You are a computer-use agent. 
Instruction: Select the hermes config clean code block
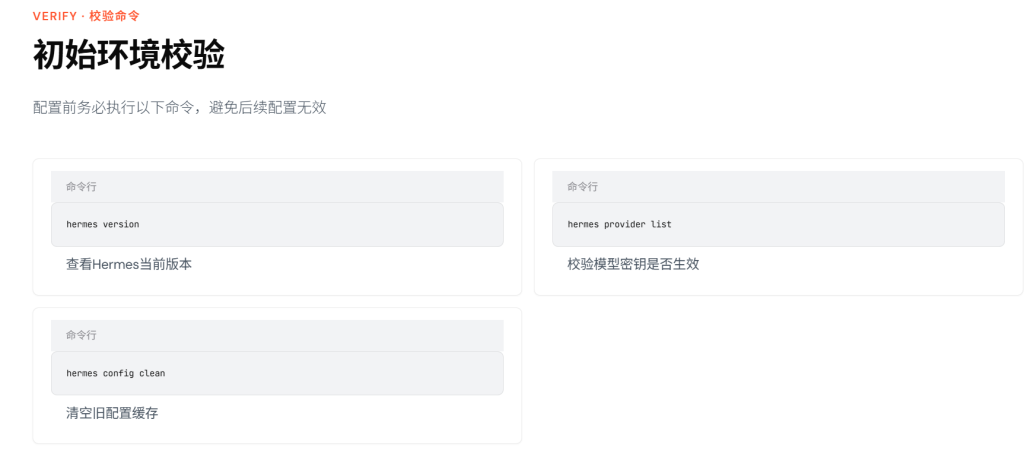click(277, 373)
